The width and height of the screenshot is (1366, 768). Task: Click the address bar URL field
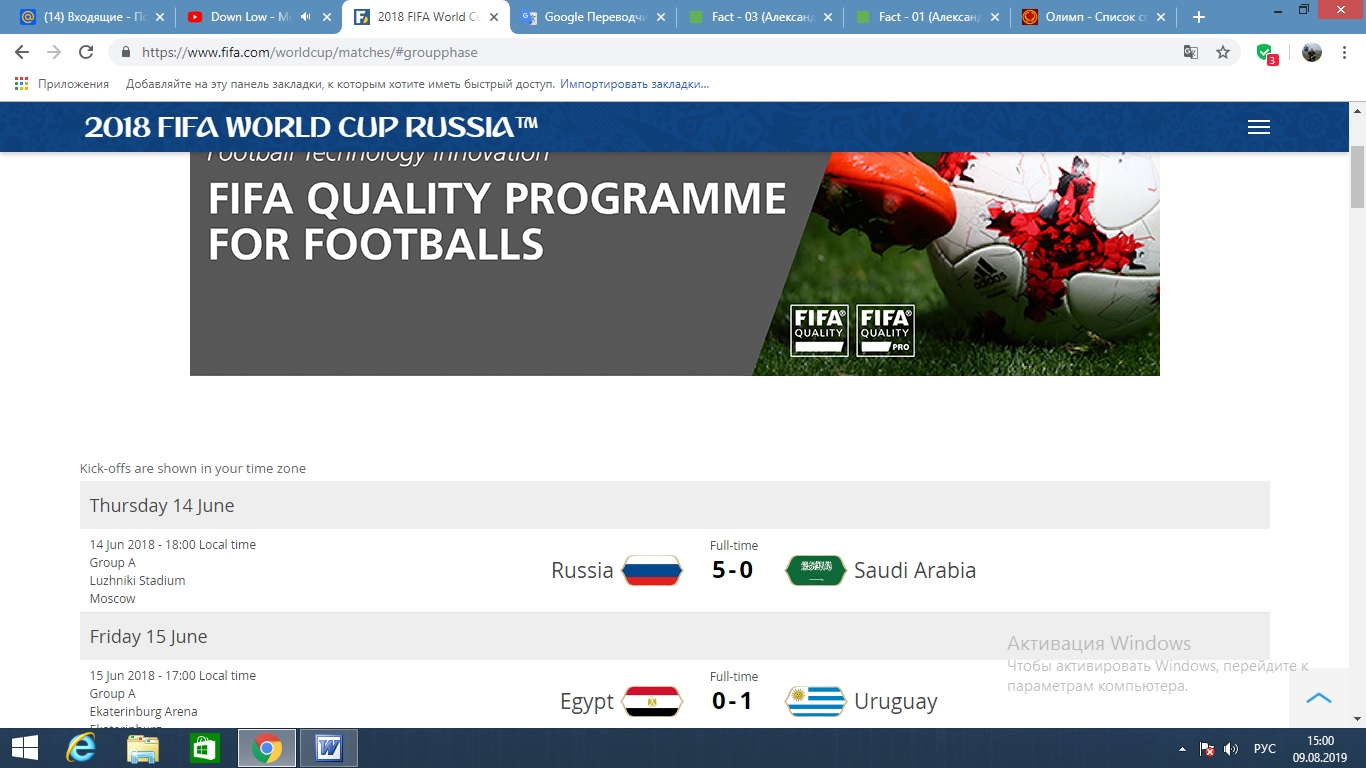(x=640, y=52)
